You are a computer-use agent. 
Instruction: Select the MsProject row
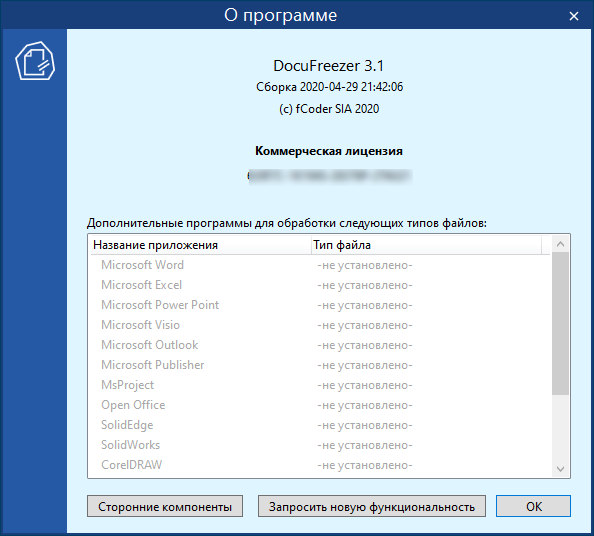pyautogui.click(x=320, y=385)
